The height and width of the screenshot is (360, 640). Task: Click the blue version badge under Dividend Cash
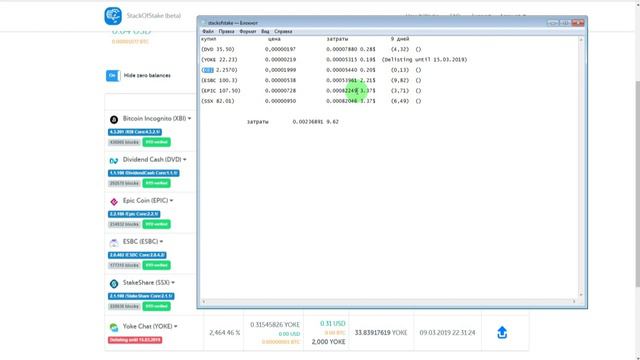[x=144, y=173]
